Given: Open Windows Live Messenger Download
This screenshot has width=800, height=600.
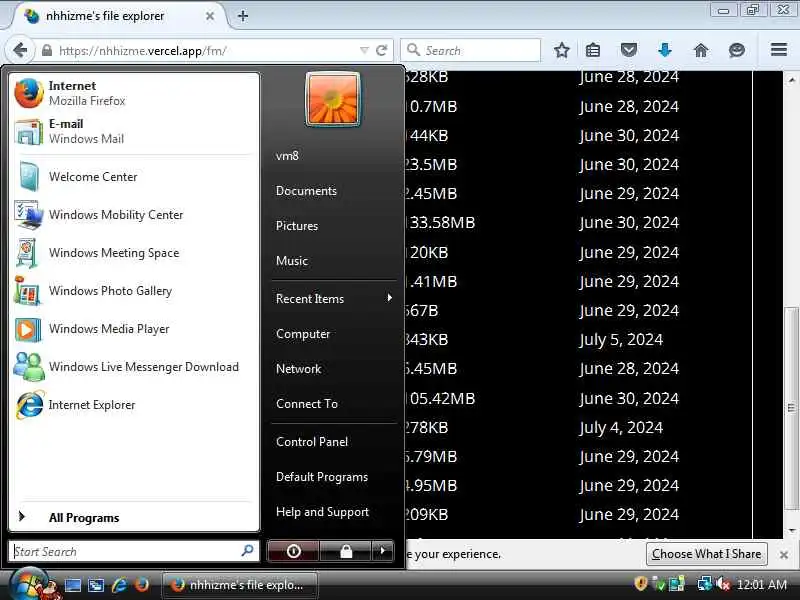Looking at the screenshot, I should [134, 367].
